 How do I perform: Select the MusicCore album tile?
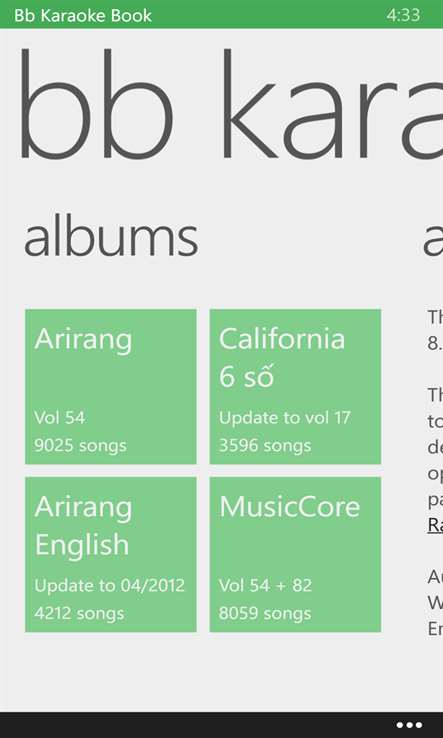(x=295, y=554)
